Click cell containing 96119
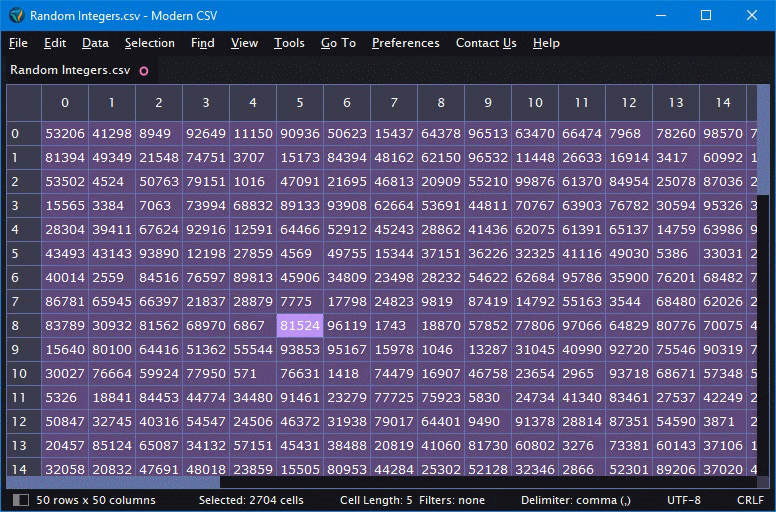Image resolution: width=776 pixels, height=512 pixels. (347, 326)
